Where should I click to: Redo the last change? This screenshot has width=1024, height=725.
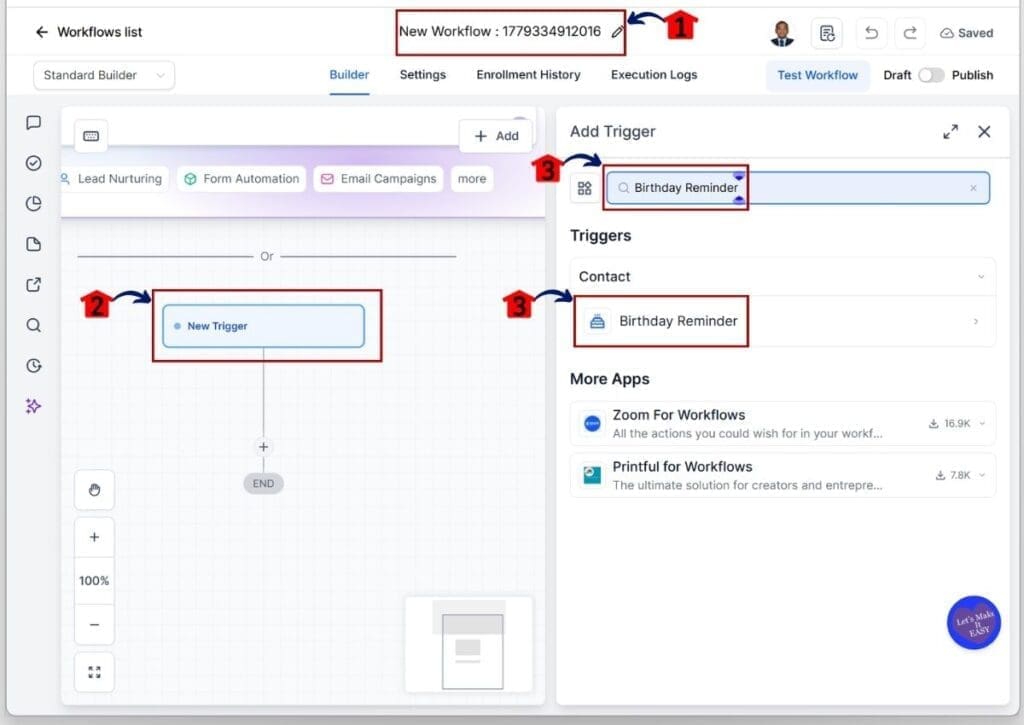click(x=910, y=33)
